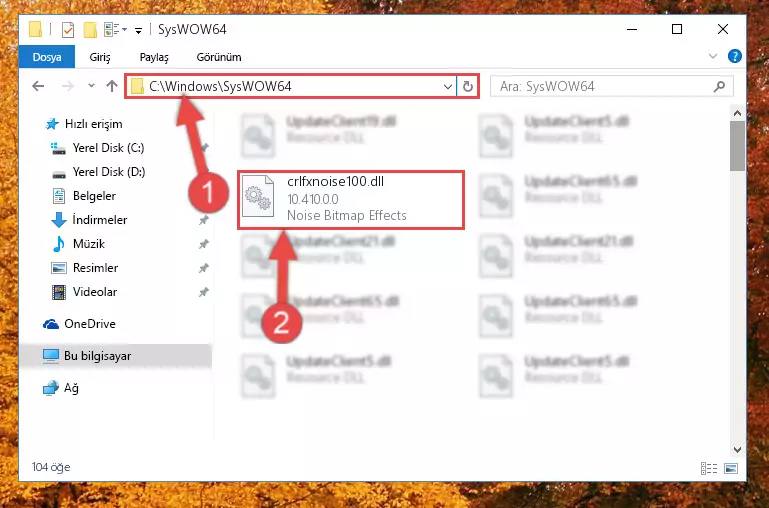The height and width of the screenshot is (508, 769).
Task: Click the folder icon in title bar
Action: [35, 29]
